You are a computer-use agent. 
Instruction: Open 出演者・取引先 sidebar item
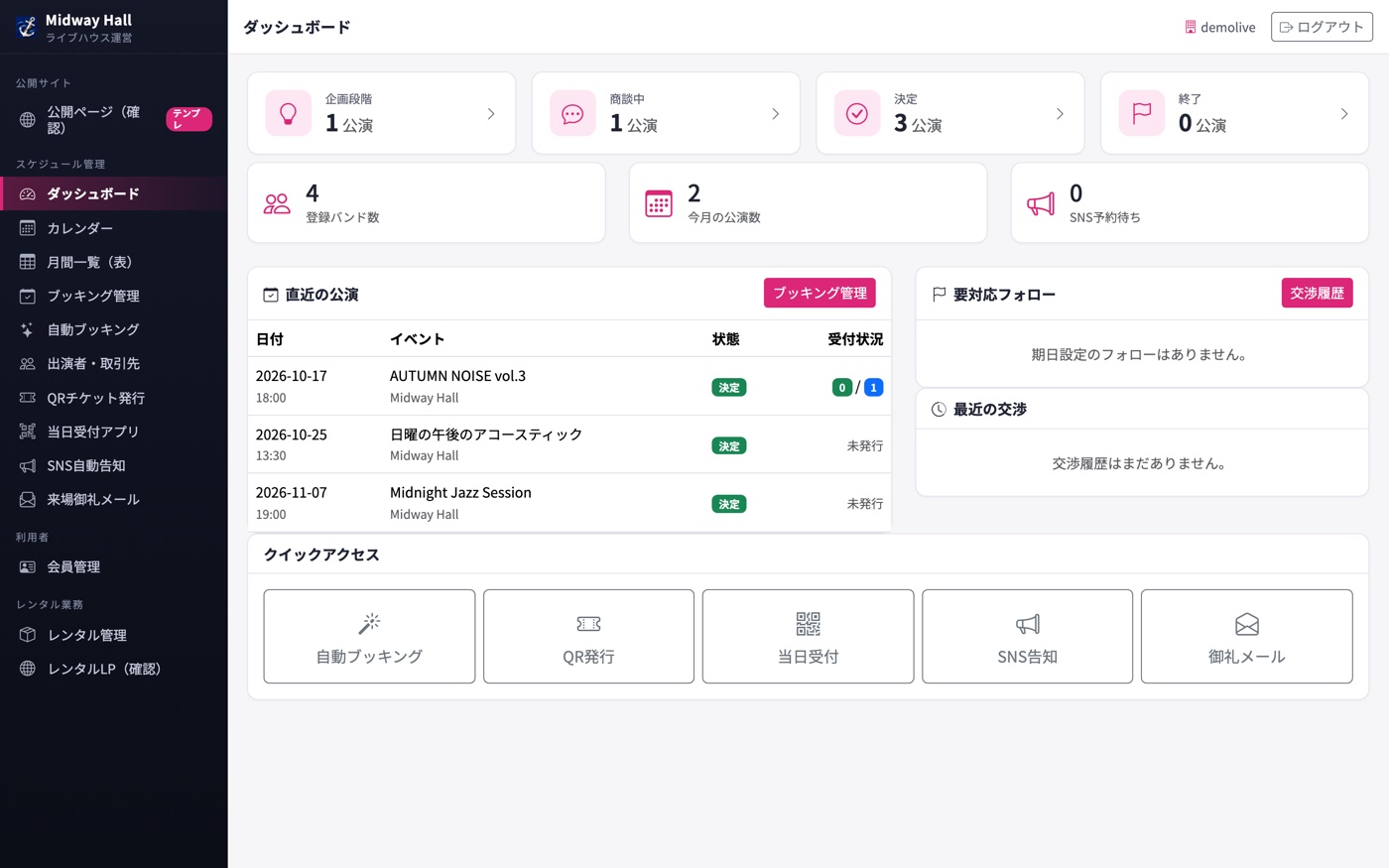point(114,363)
